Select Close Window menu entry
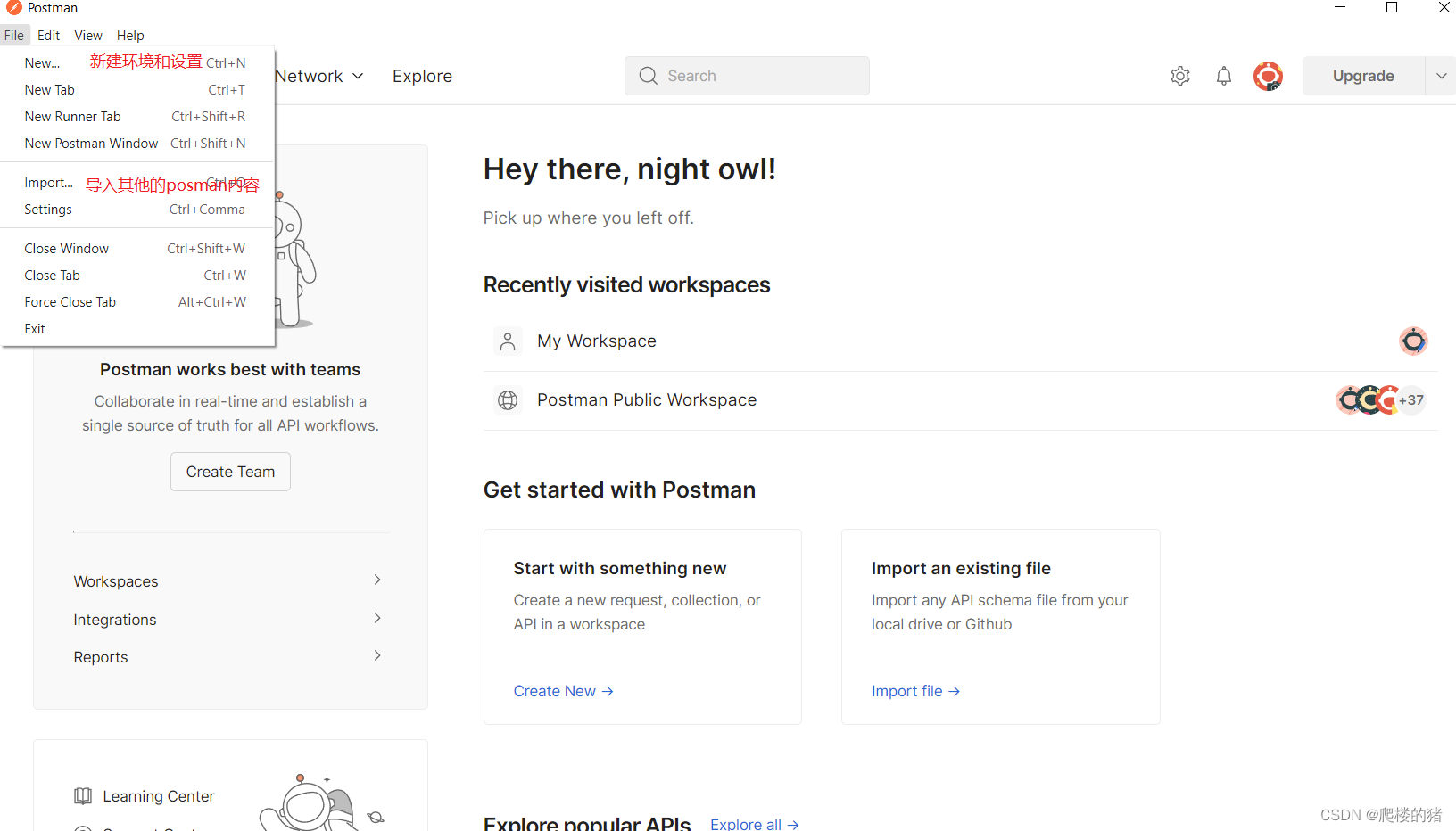Image resolution: width=1456 pixels, height=831 pixels. coord(136,249)
